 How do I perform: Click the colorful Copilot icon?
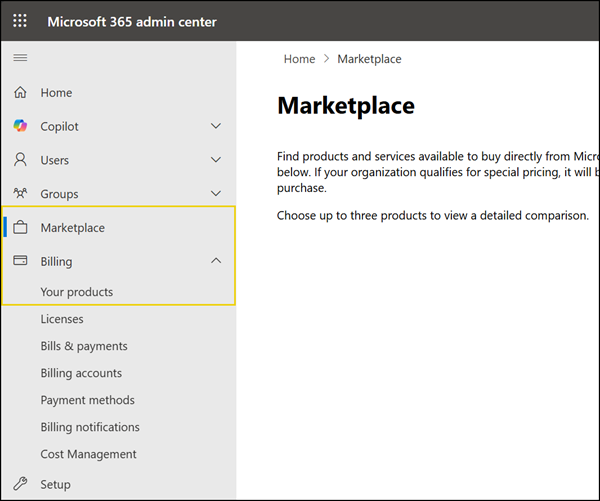[x=20, y=127]
